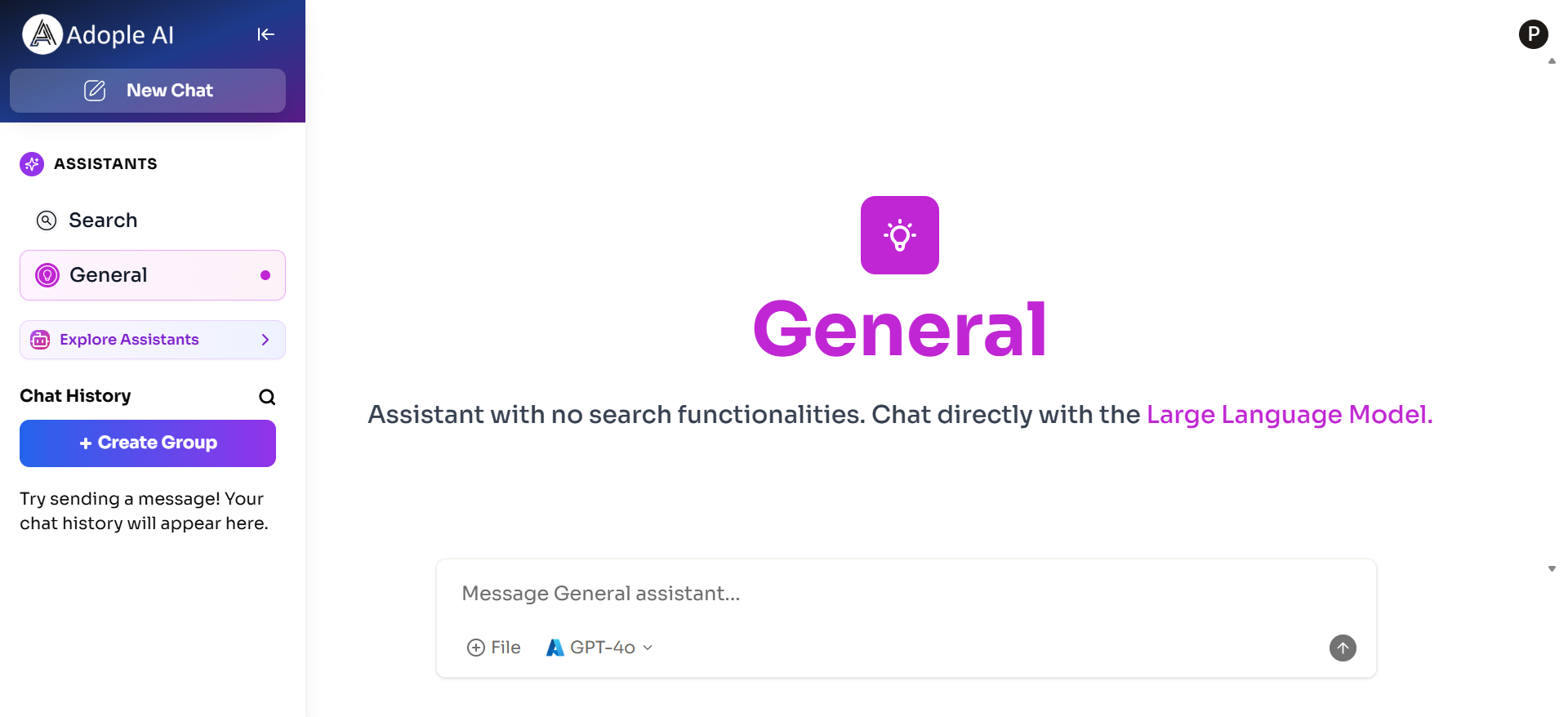Image resolution: width=1568 pixels, height=717 pixels.
Task: Select the Search assistant
Action: coord(103,220)
